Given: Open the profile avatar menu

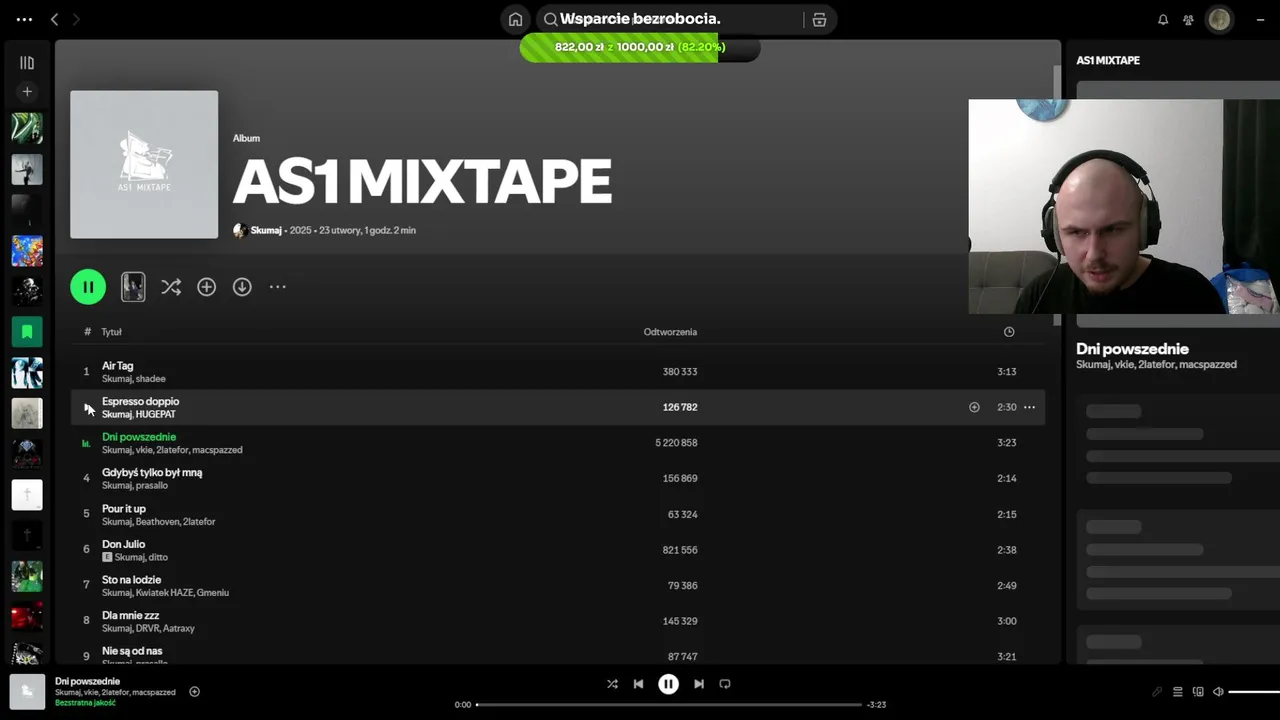Looking at the screenshot, I should coord(1219,19).
